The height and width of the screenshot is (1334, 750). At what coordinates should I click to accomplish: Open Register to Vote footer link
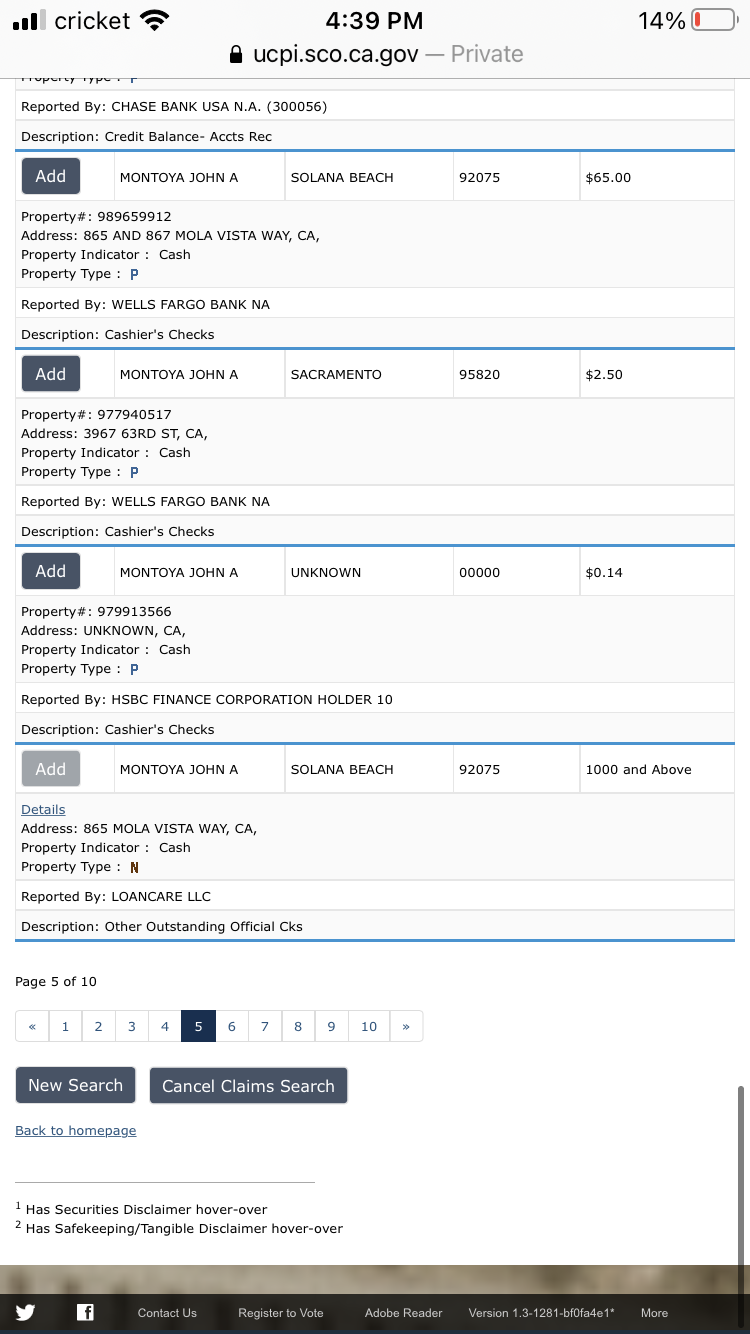pyautogui.click(x=281, y=1313)
